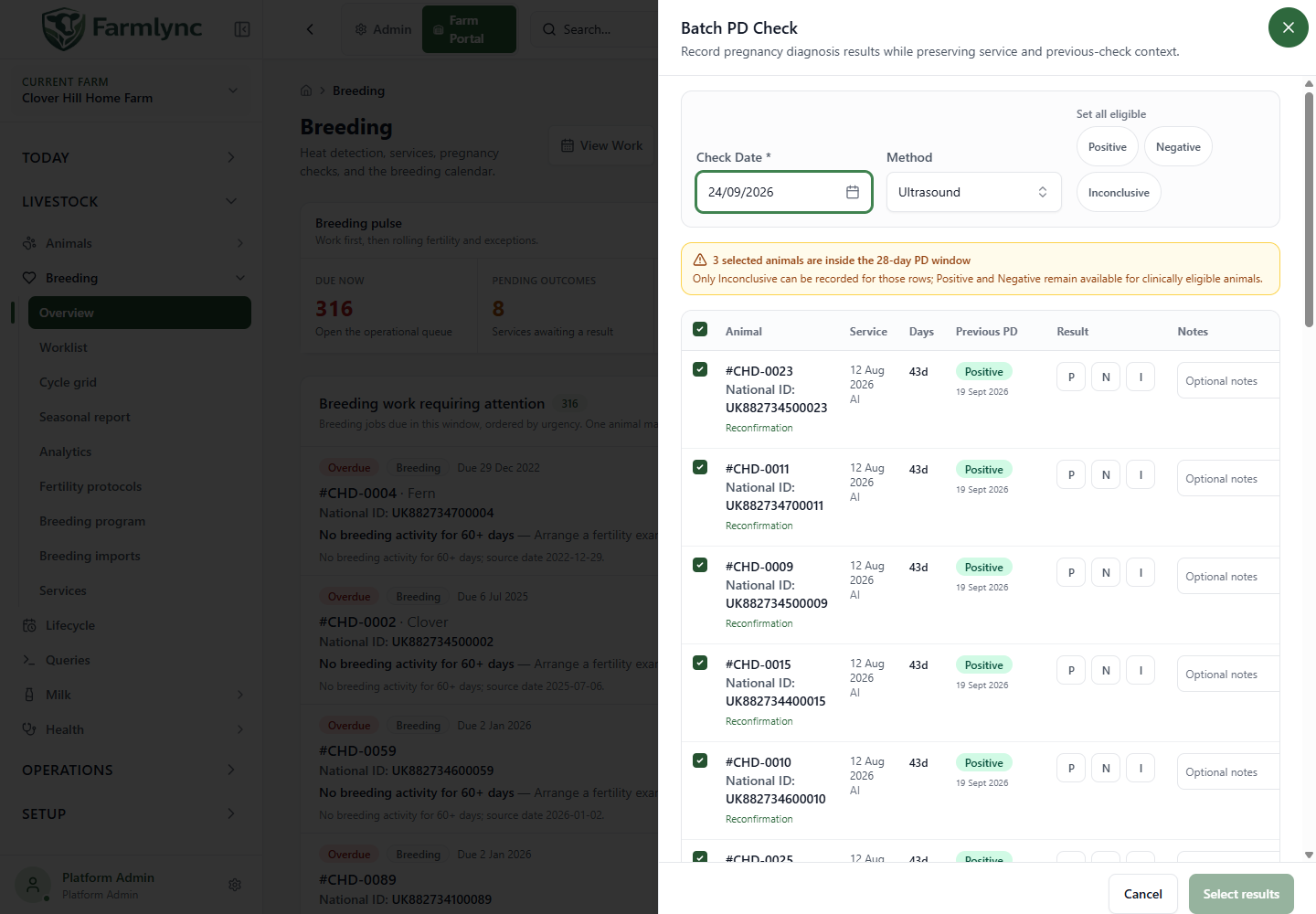Open the current farm selector dropdown
This screenshot has width=1316, height=914.
(131, 90)
